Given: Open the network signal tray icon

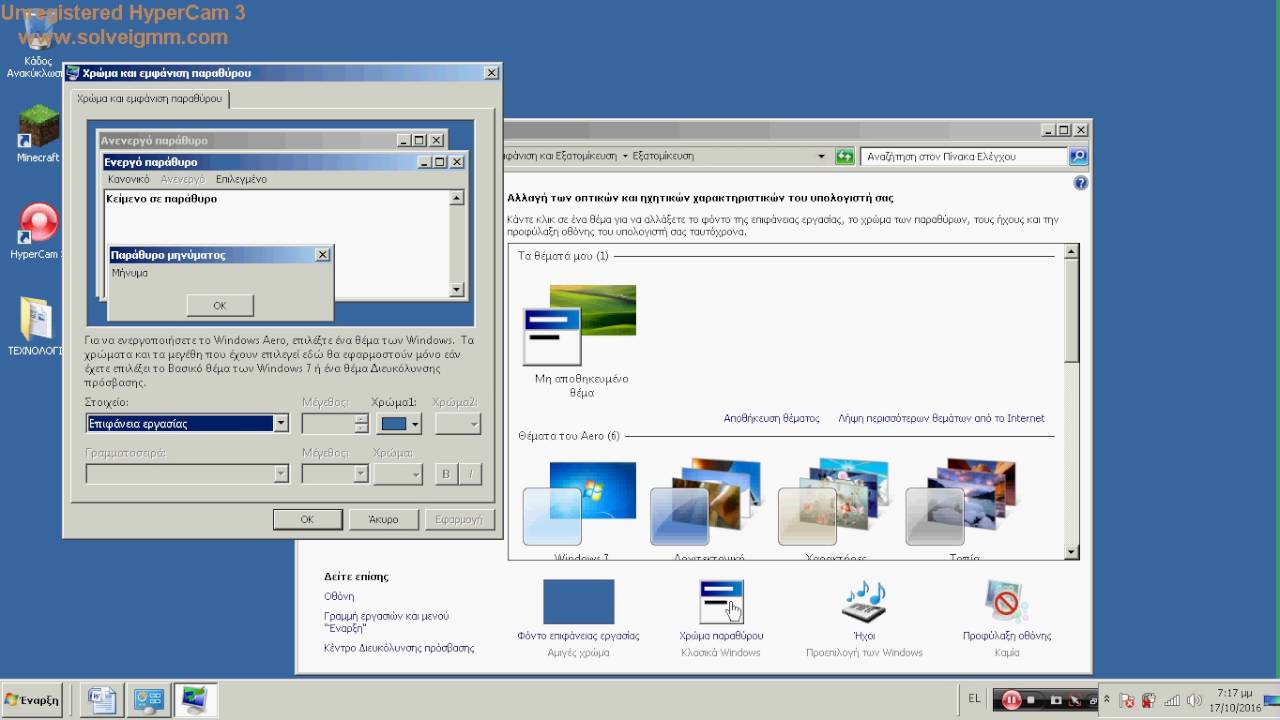Looking at the screenshot, I should (1171, 700).
